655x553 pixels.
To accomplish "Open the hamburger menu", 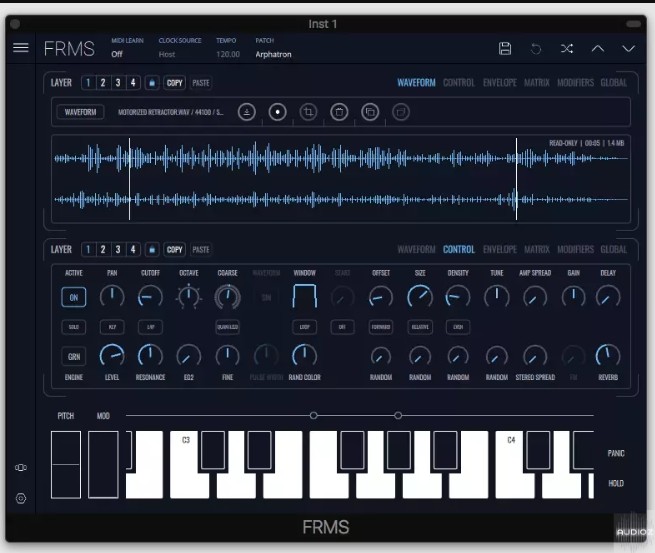I will tap(20, 48).
